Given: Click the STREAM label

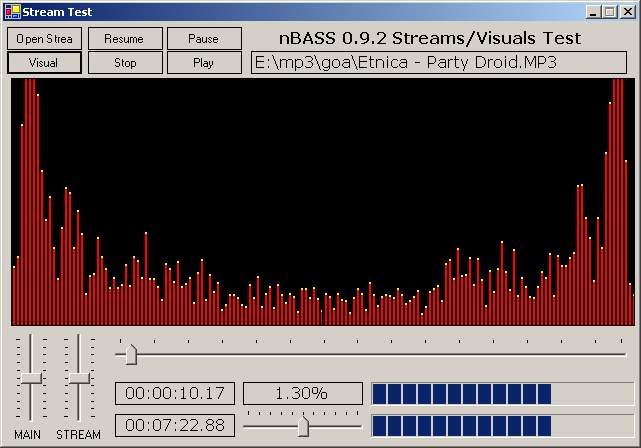Looking at the screenshot, I should (78, 435).
